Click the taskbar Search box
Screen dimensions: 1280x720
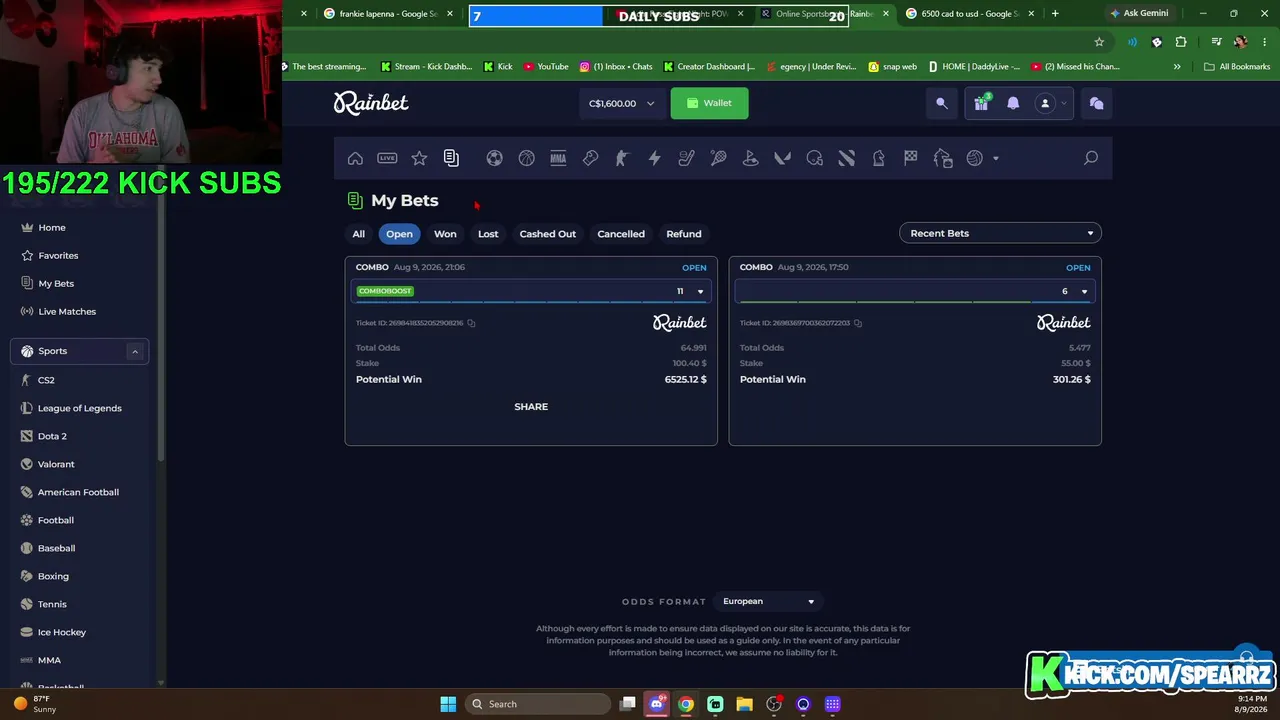click(x=537, y=704)
